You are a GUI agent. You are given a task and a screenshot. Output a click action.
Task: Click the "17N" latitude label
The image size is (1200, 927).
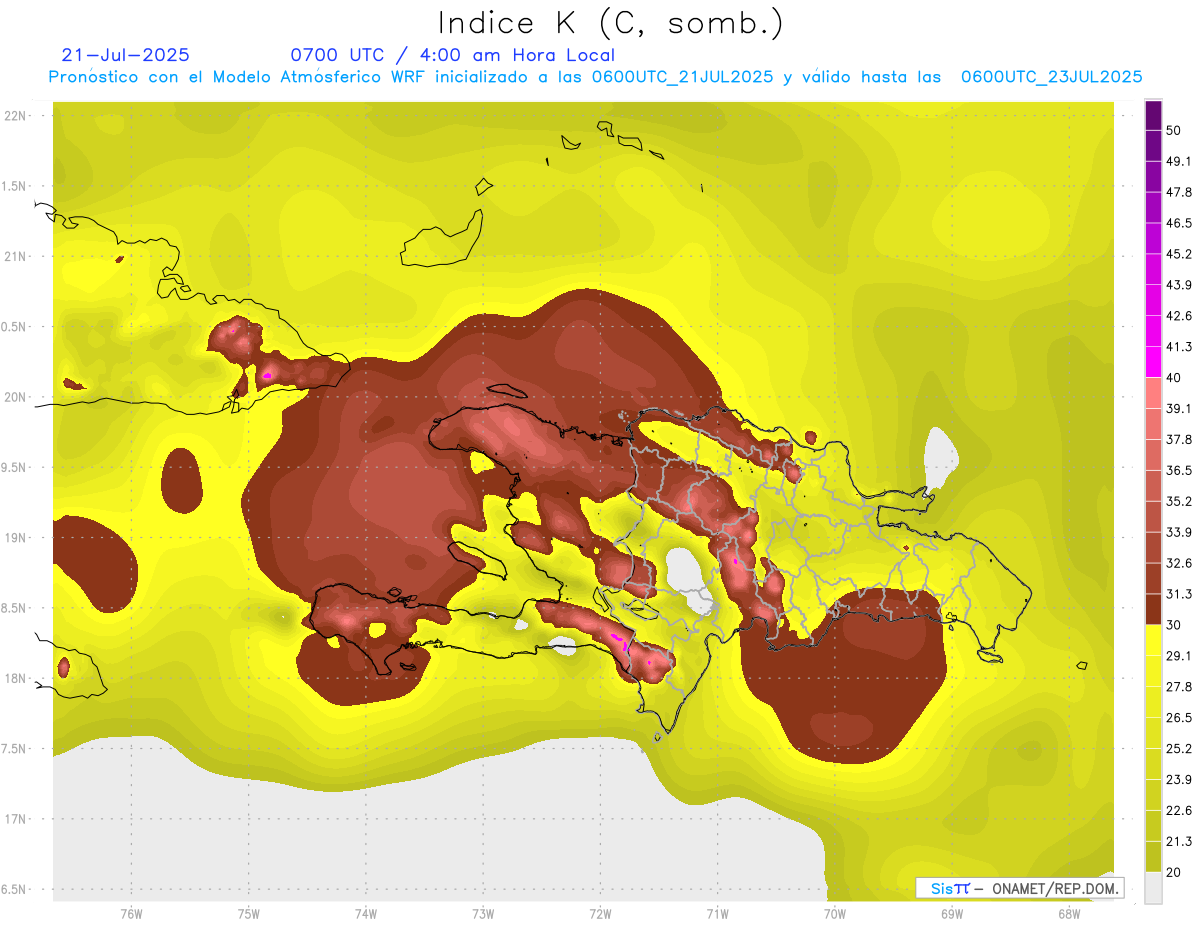(17, 819)
